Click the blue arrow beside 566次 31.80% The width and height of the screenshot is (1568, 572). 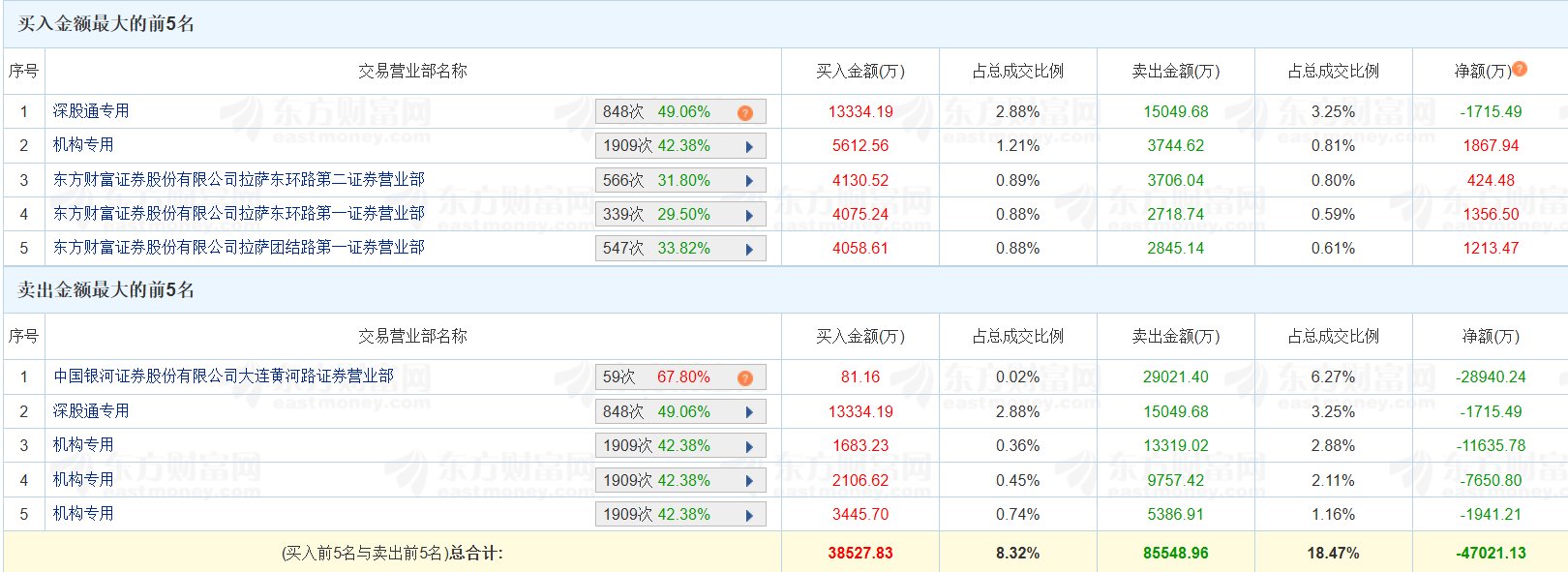(749, 181)
